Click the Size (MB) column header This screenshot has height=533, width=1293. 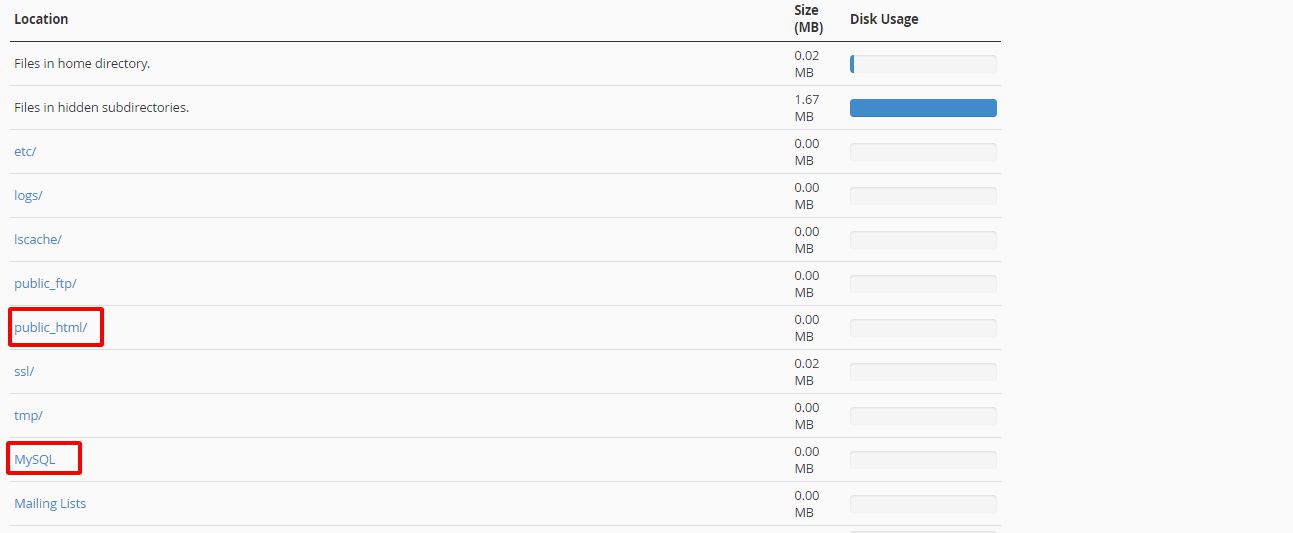click(x=808, y=19)
